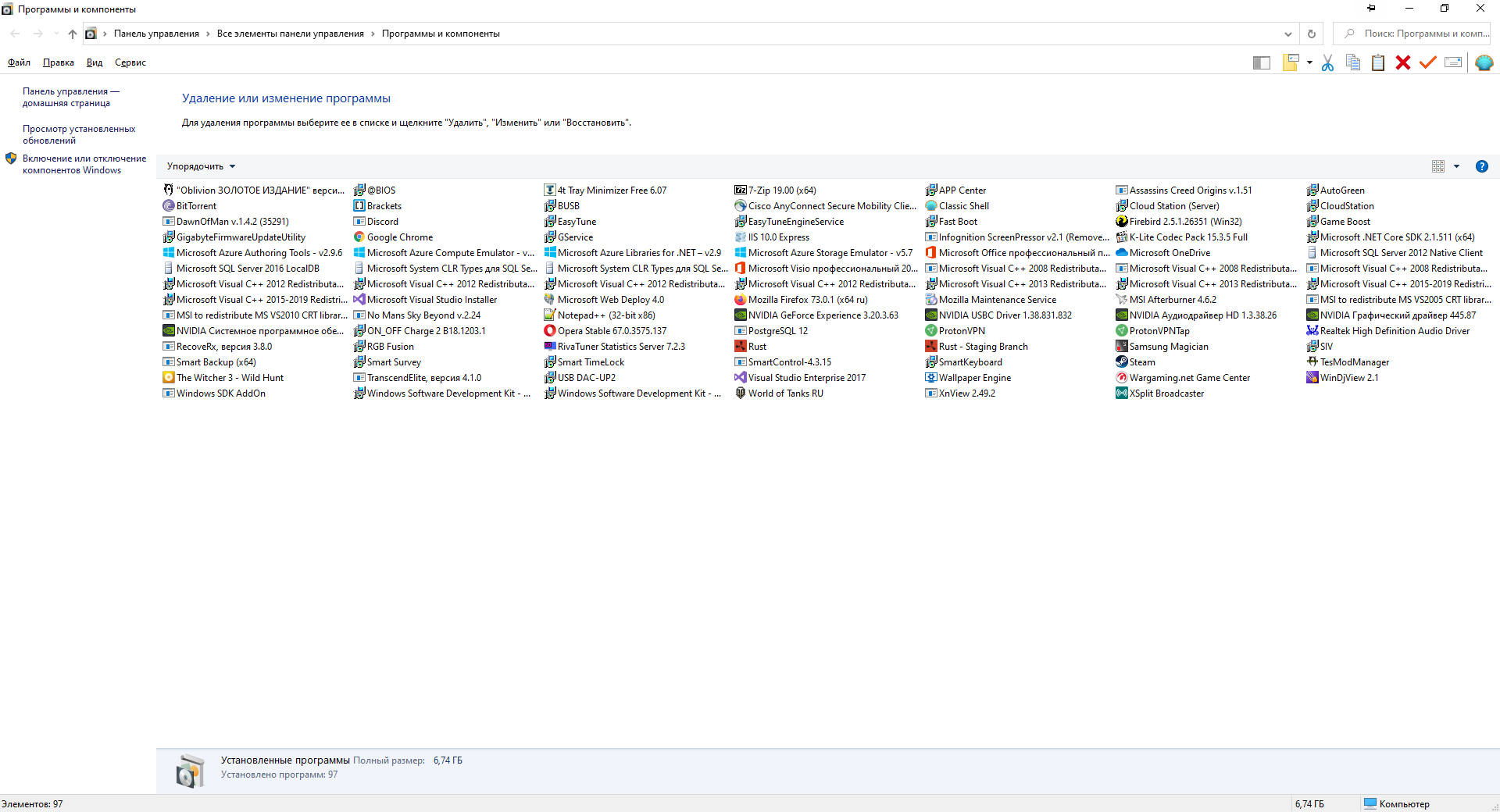The image size is (1500, 812).
Task: Click the orange checkmark Properties toolbar icon
Action: (1428, 62)
